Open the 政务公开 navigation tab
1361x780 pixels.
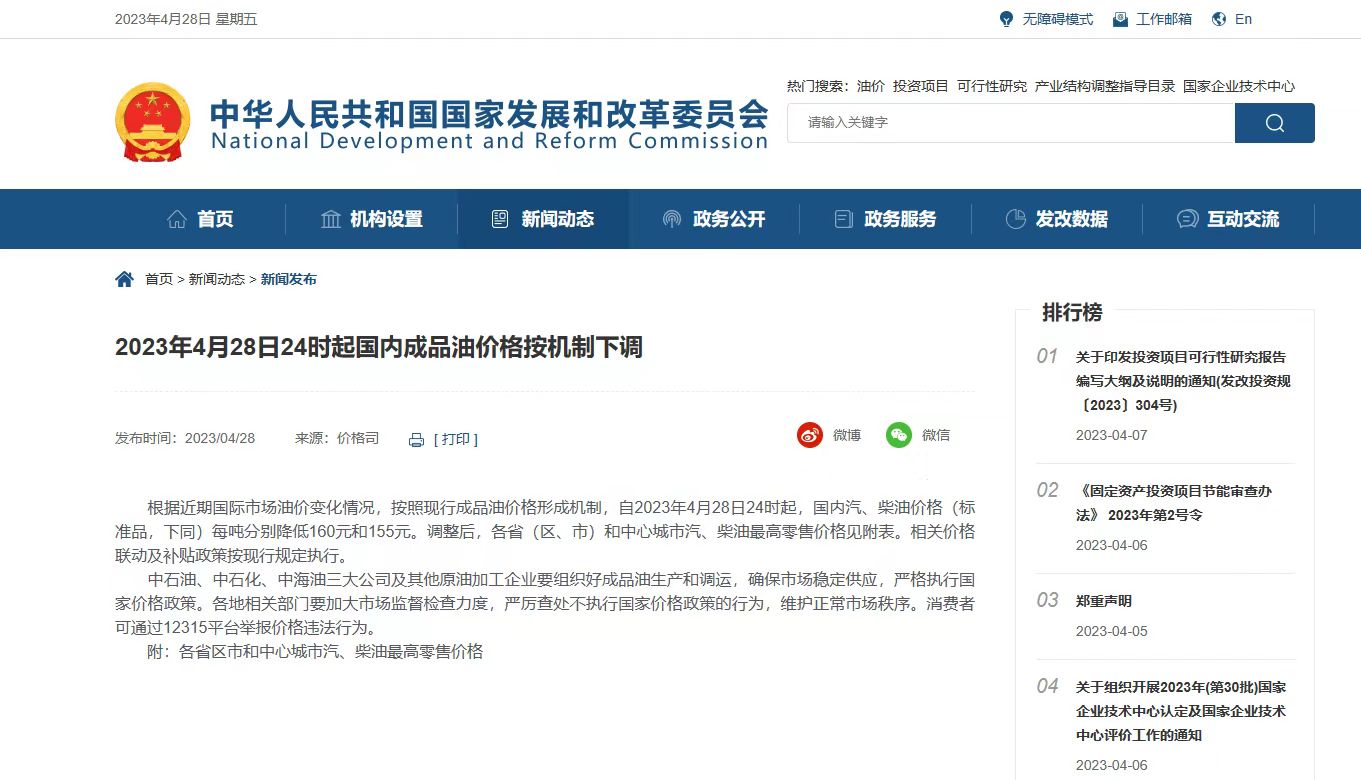714,219
